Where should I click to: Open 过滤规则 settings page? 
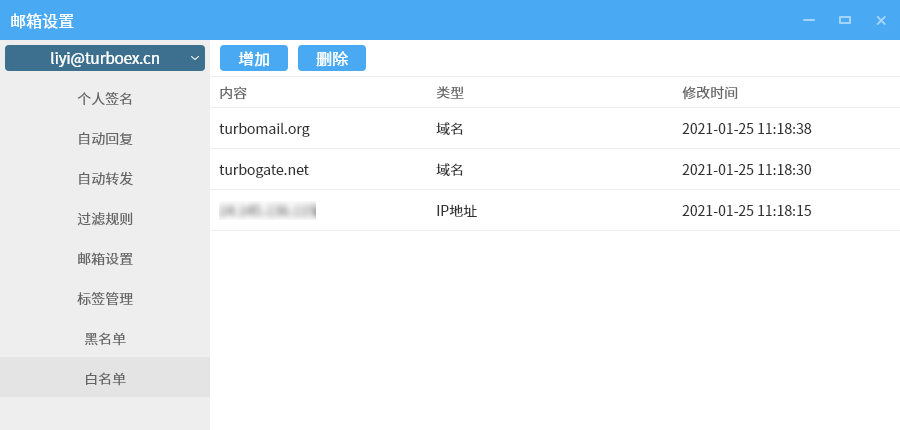(105, 219)
